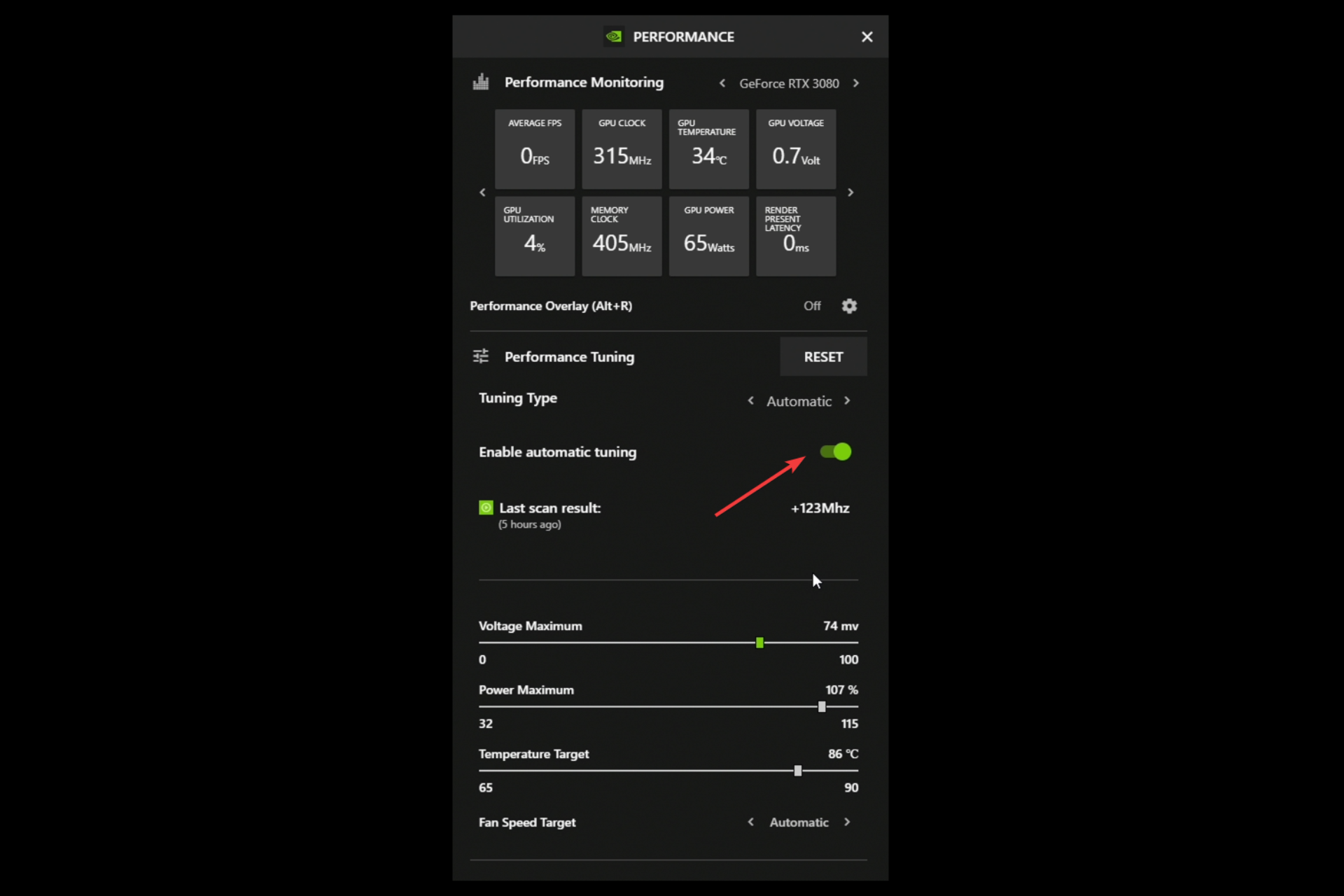Open the GPU Utilization tile
This screenshot has width=1344, height=896.
click(x=535, y=236)
